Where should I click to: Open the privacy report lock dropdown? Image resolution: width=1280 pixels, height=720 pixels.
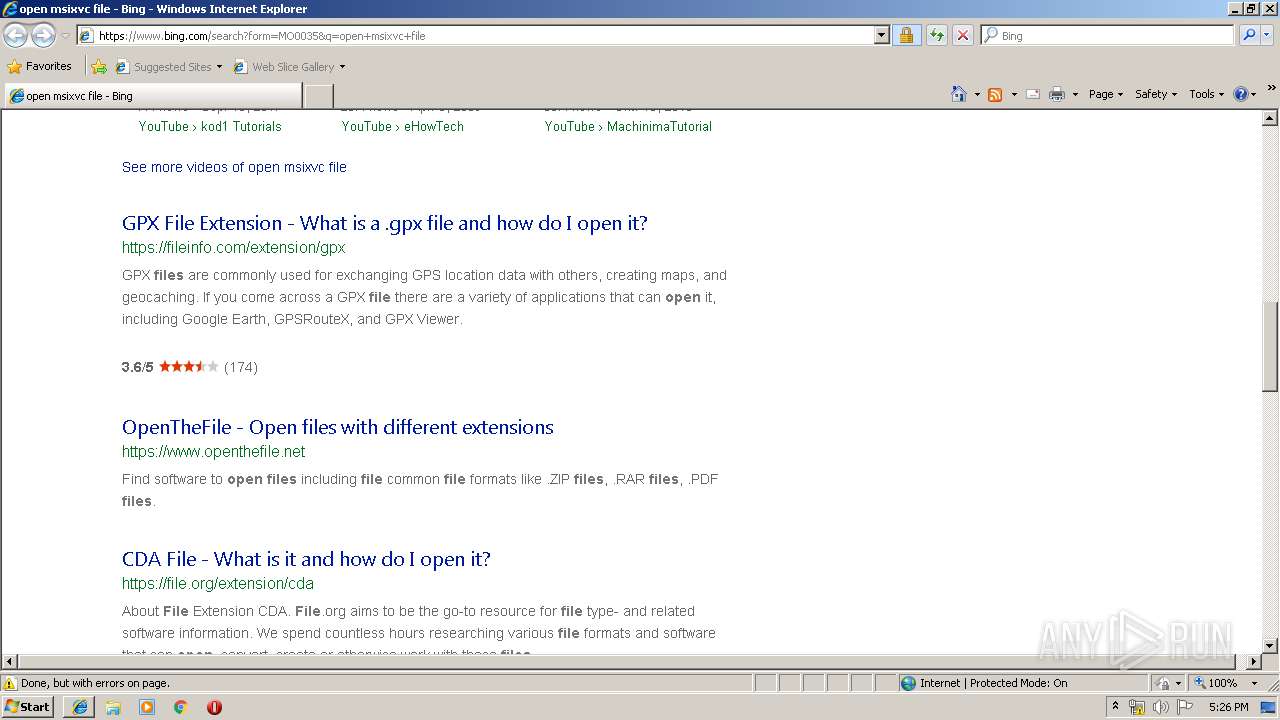click(x=1169, y=683)
